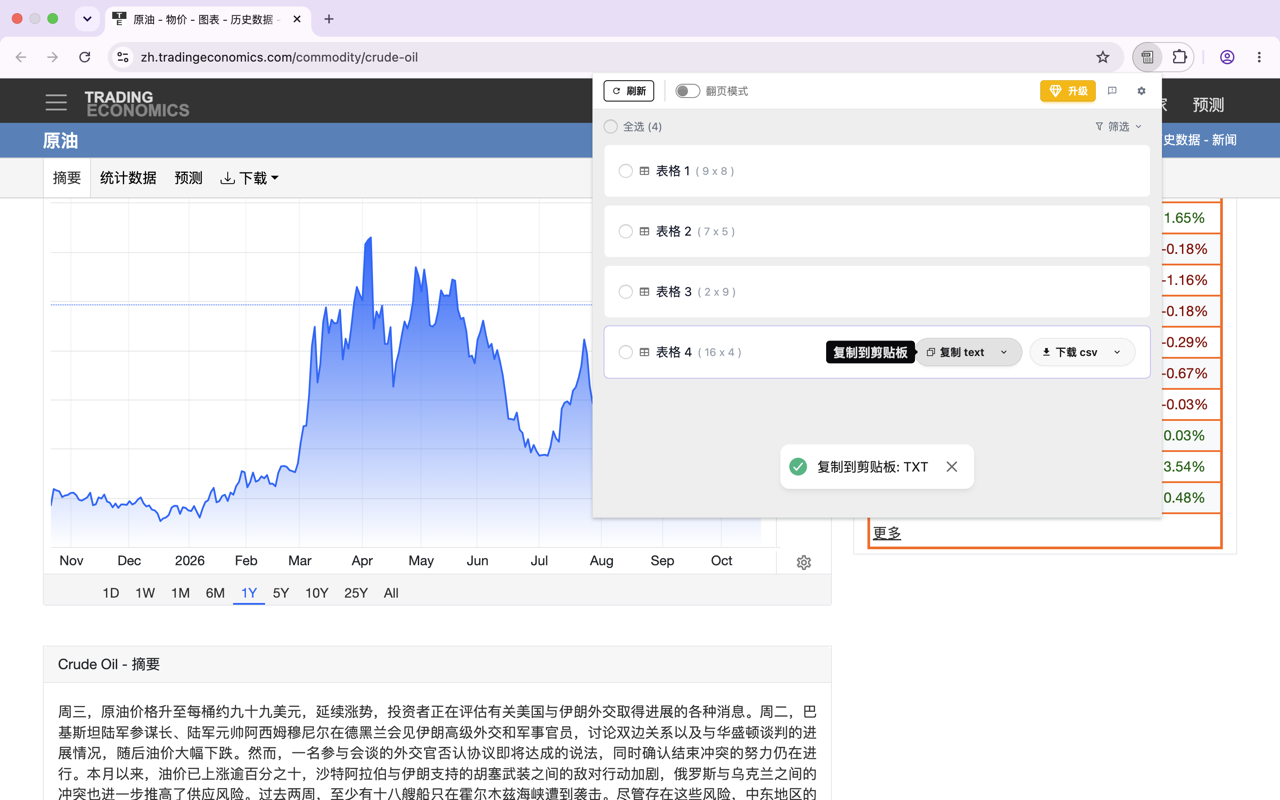Open the Chrome profile avatar
This screenshot has width=1280, height=800.
pyautogui.click(x=1227, y=57)
